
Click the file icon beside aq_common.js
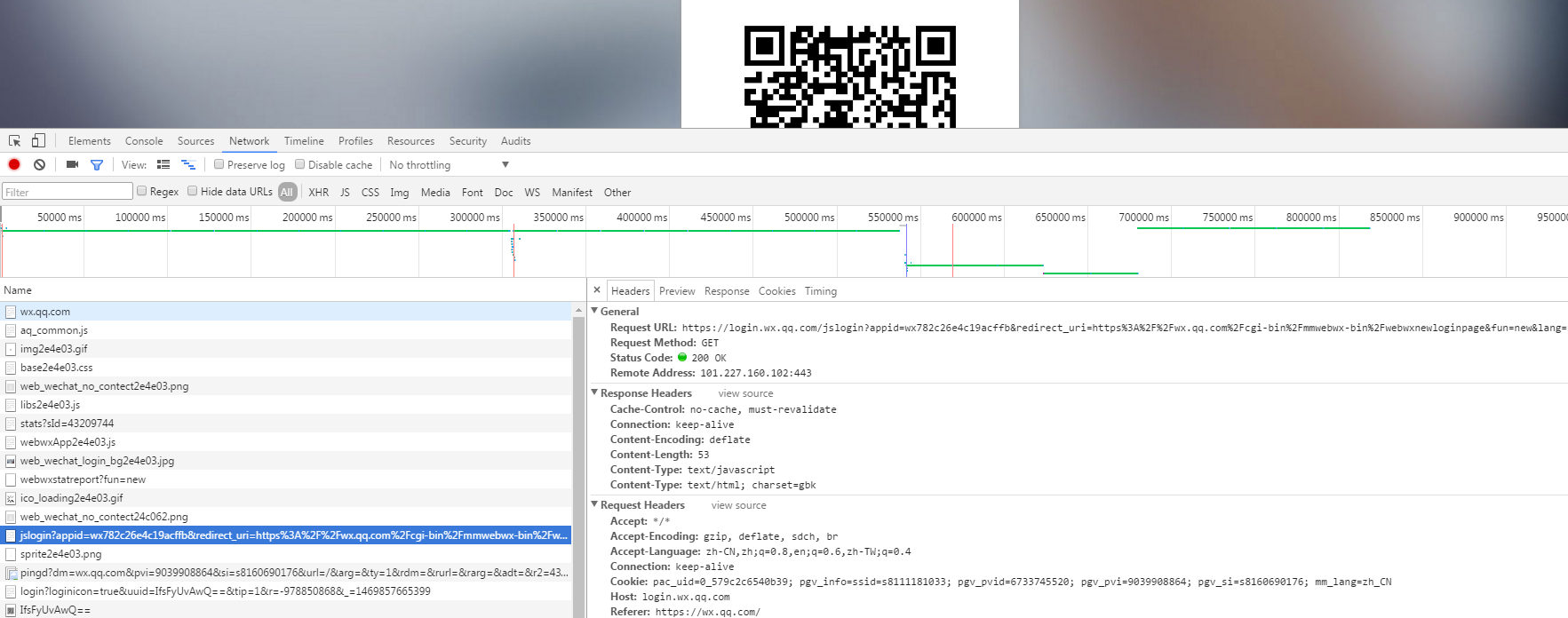tap(11, 330)
